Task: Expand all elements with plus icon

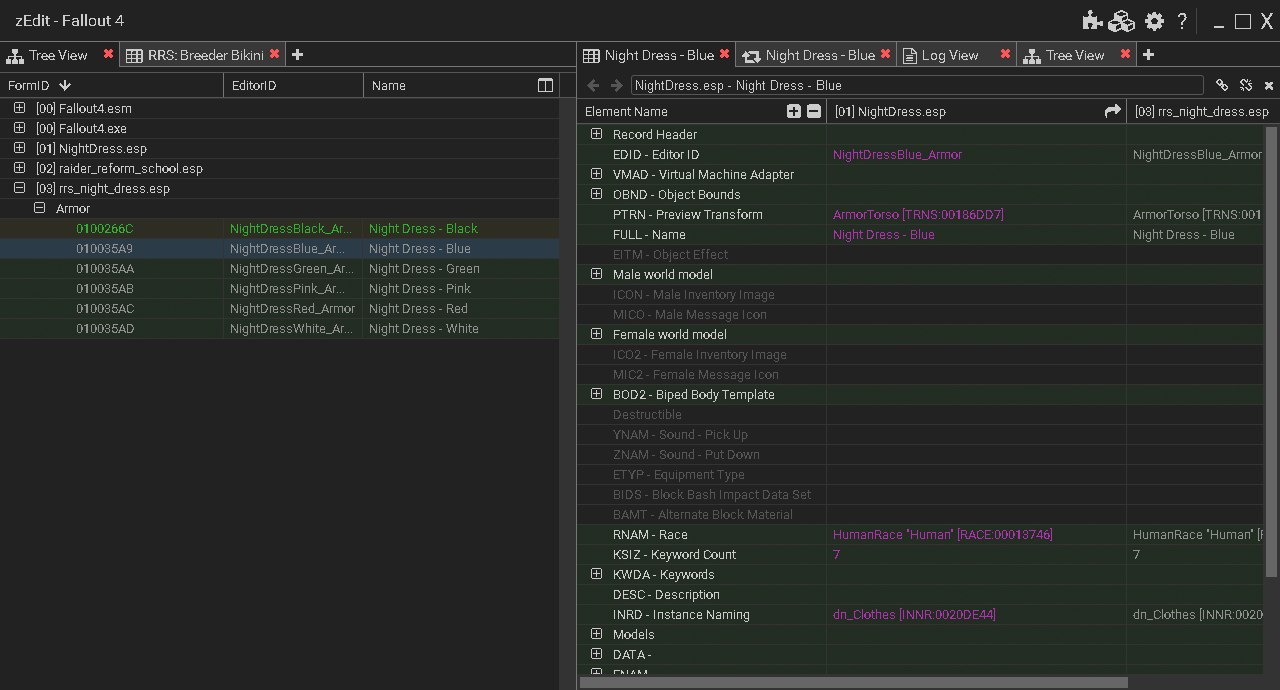Action: click(794, 111)
